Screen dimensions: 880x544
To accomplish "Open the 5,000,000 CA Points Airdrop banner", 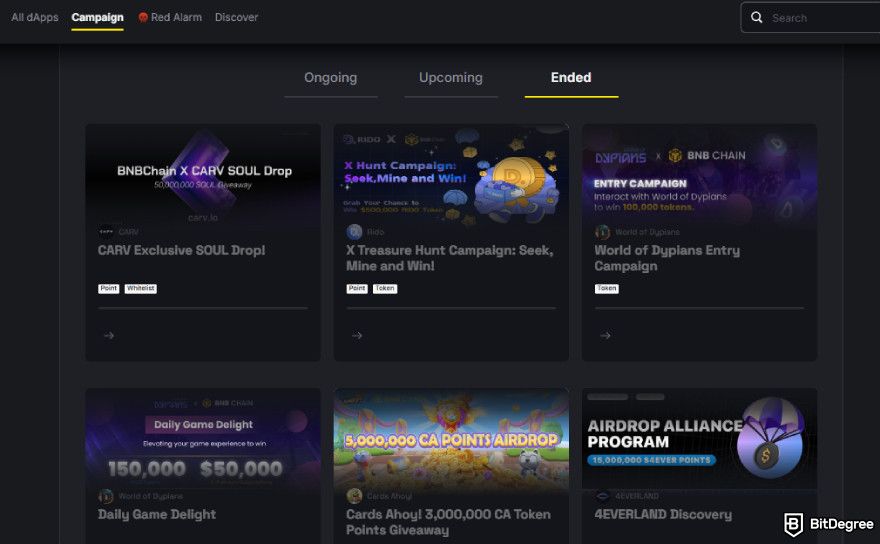I will coord(451,438).
